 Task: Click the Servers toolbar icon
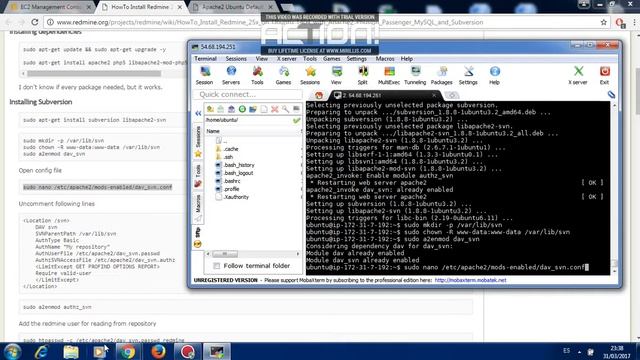231,76
